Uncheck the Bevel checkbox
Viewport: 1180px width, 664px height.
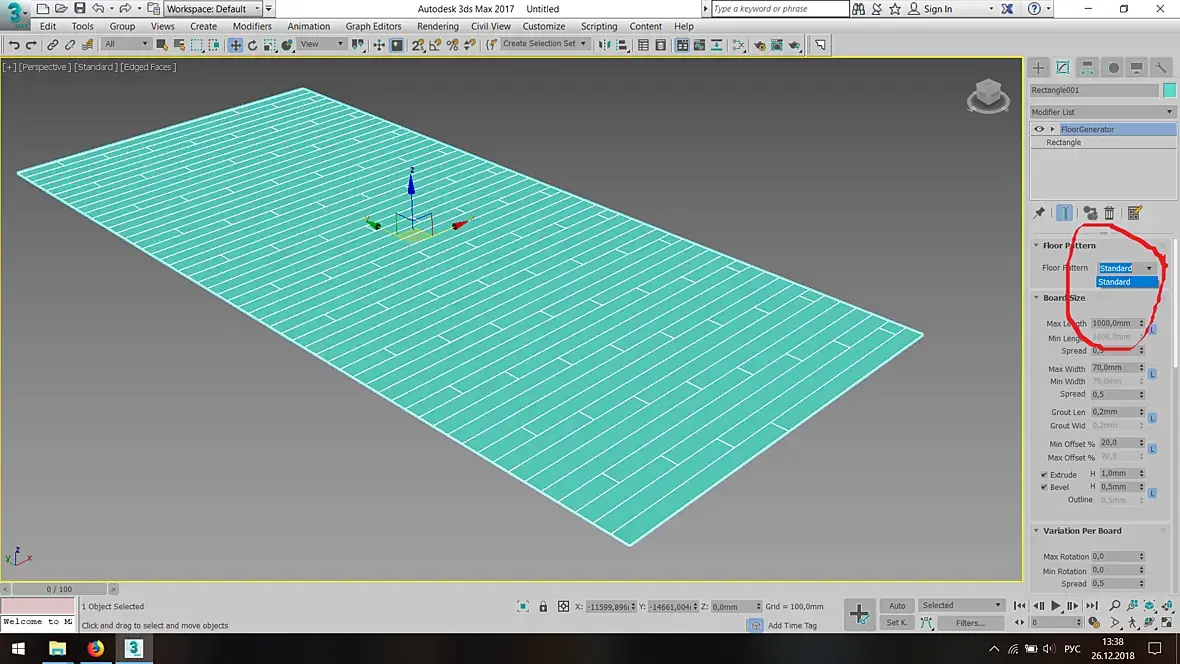(1044, 487)
